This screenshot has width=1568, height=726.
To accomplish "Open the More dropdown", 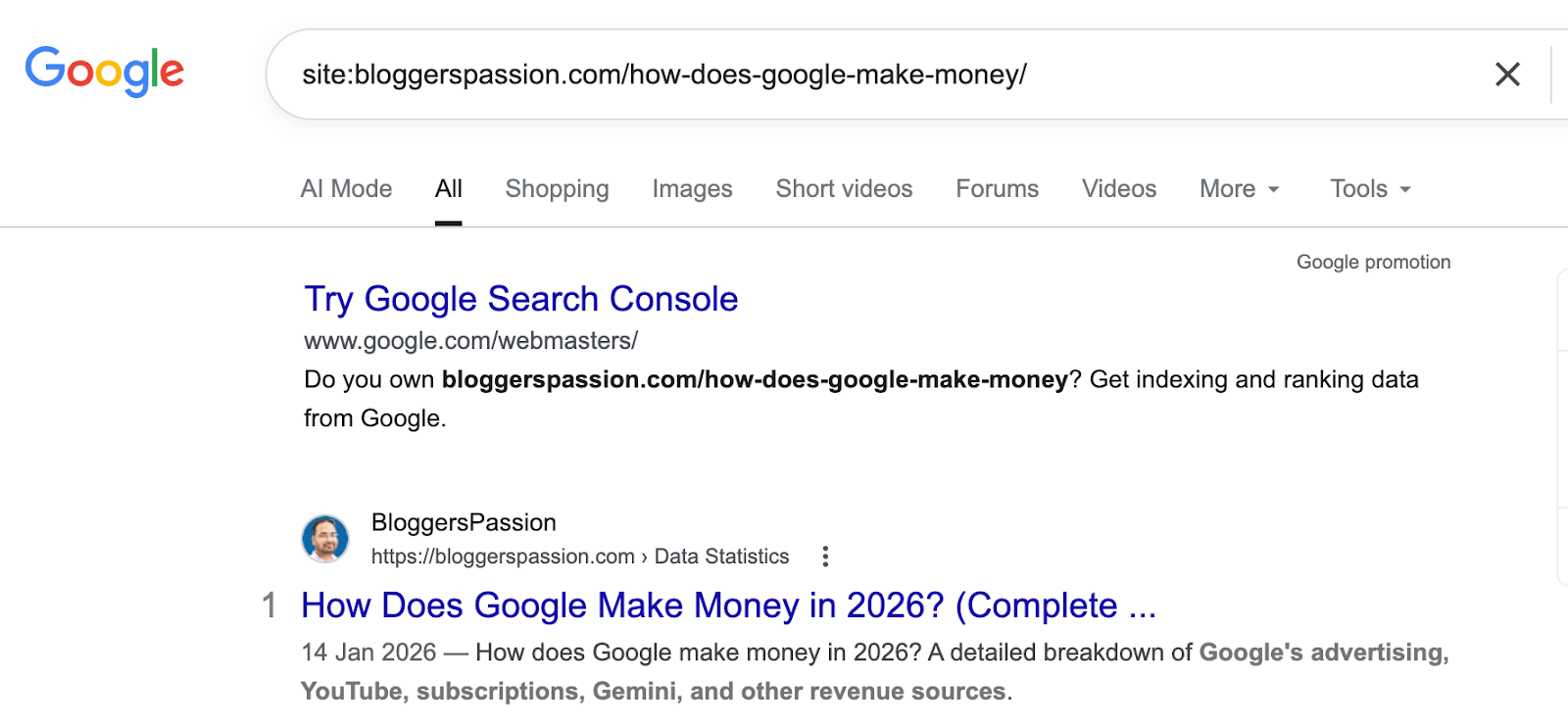I will click(1238, 188).
